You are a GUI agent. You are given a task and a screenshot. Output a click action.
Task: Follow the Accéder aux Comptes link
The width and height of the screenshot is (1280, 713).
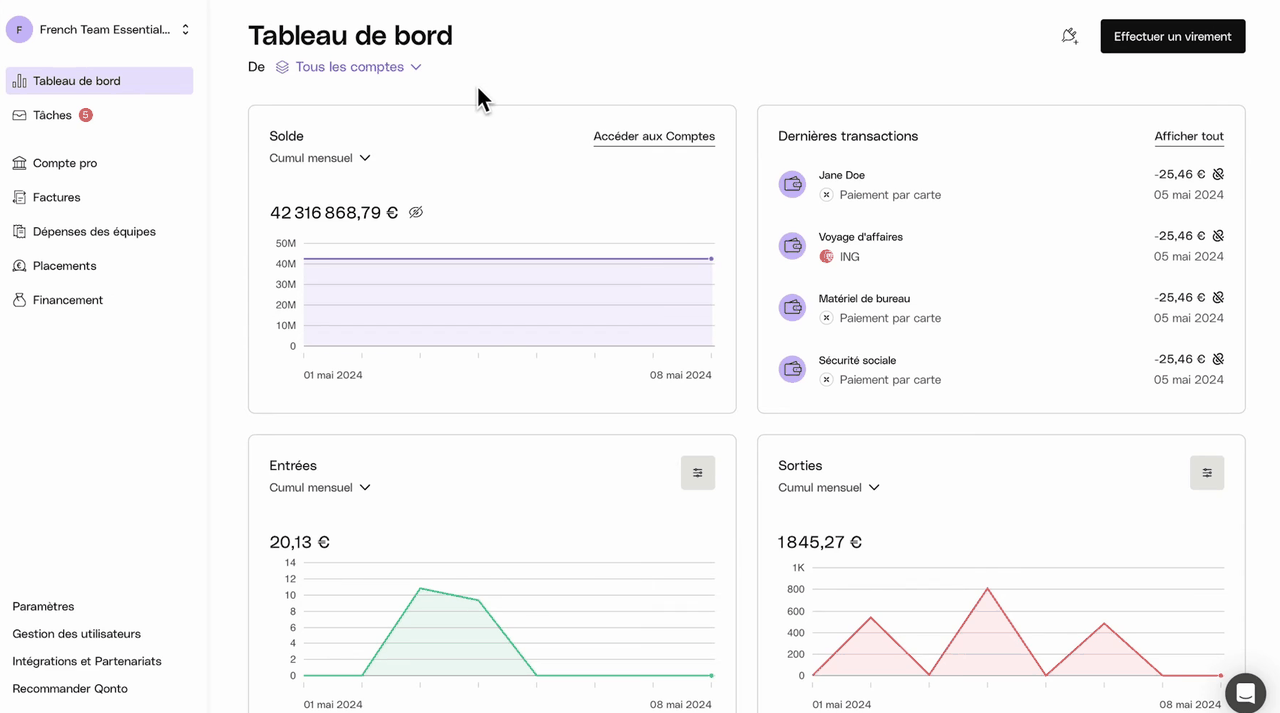point(654,136)
